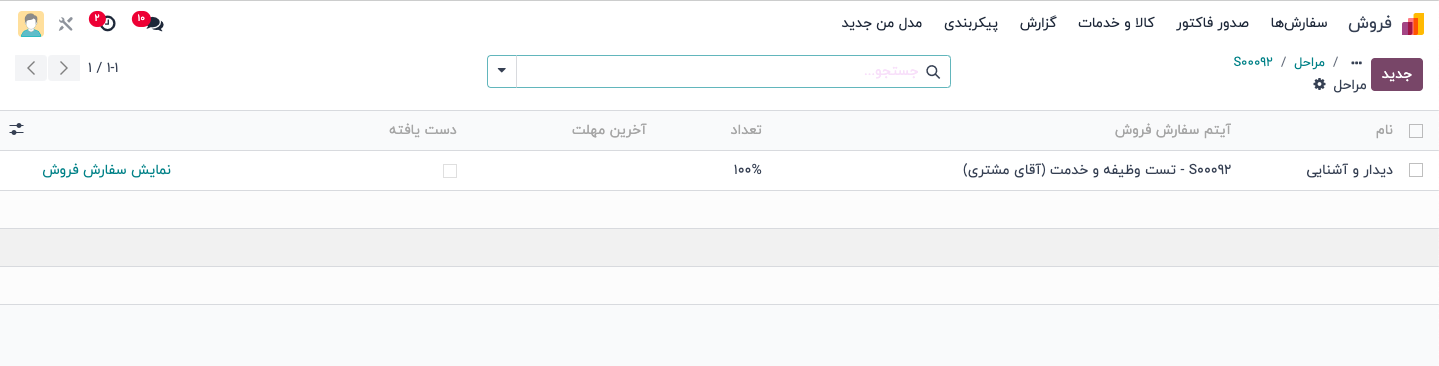Toggle the دست یافته checkbox in the row
1439x366 pixels.
tap(450, 171)
